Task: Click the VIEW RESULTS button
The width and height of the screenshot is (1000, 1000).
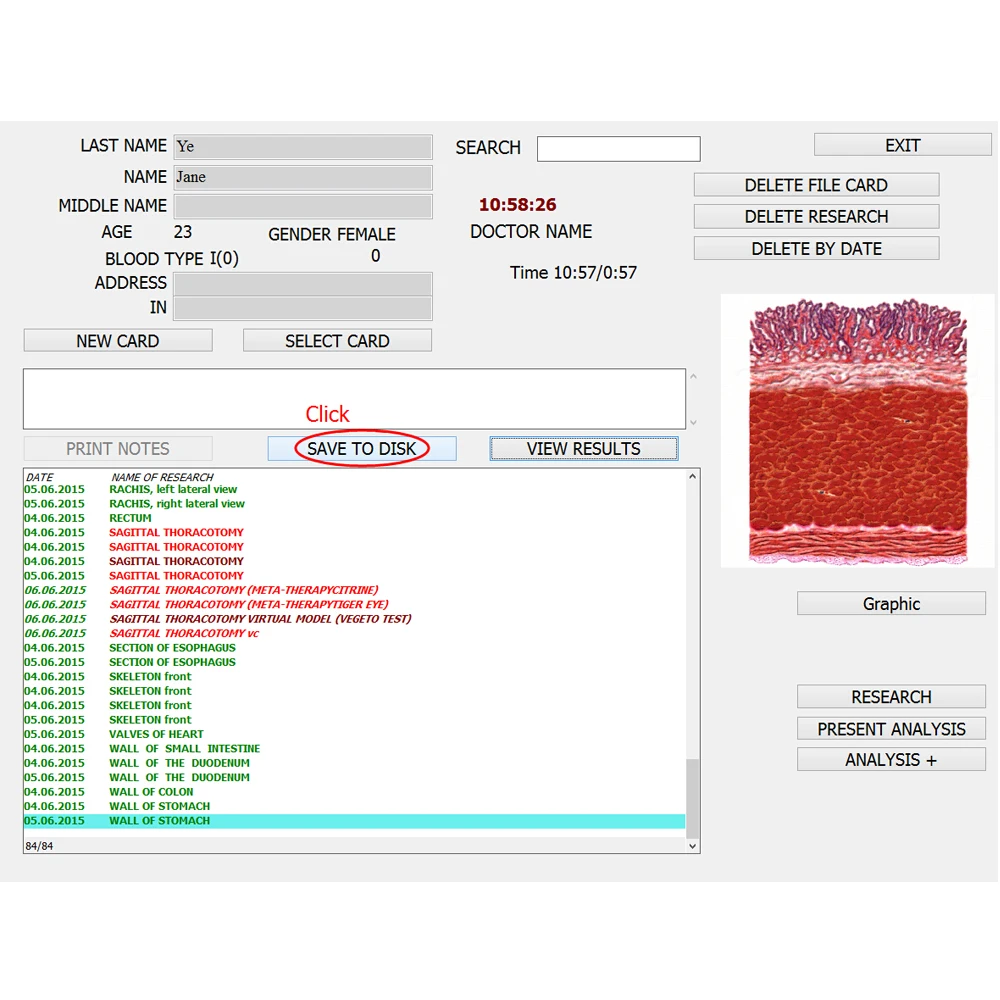Action: [583, 448]
